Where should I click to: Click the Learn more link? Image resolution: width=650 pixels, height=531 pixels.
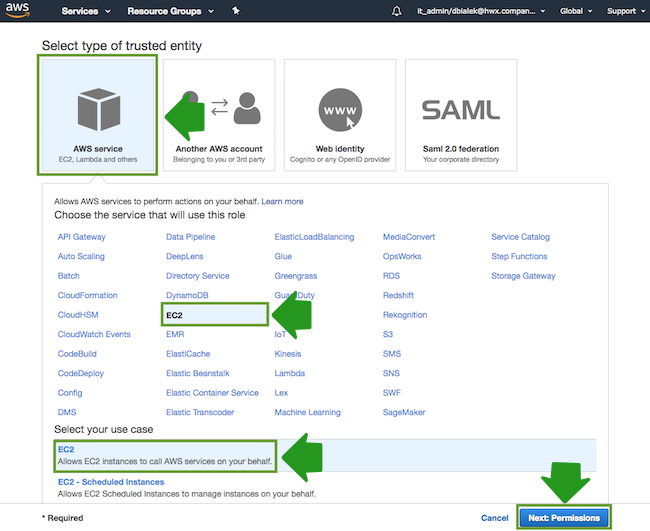coord(282,201)
